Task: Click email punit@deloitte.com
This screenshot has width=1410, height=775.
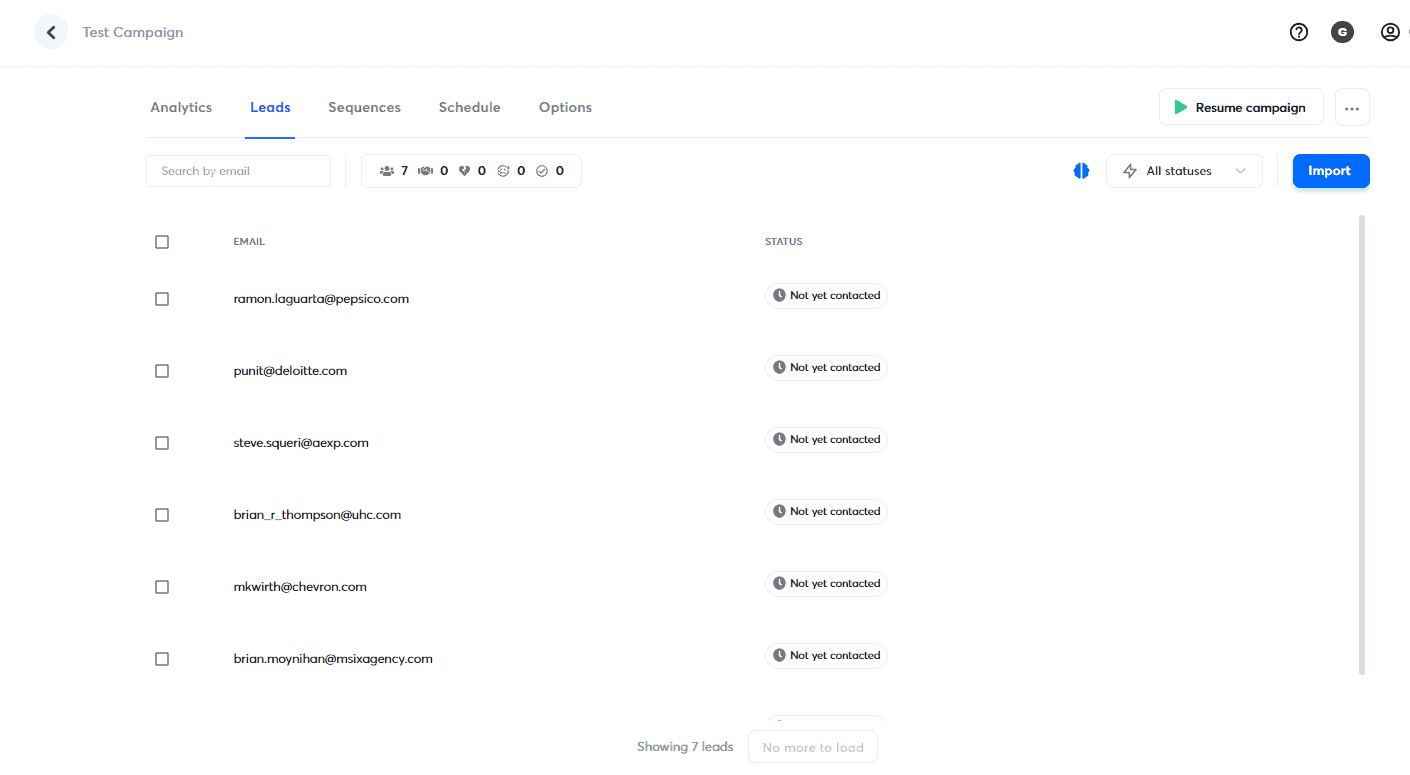Action: [x=290, y=371]
